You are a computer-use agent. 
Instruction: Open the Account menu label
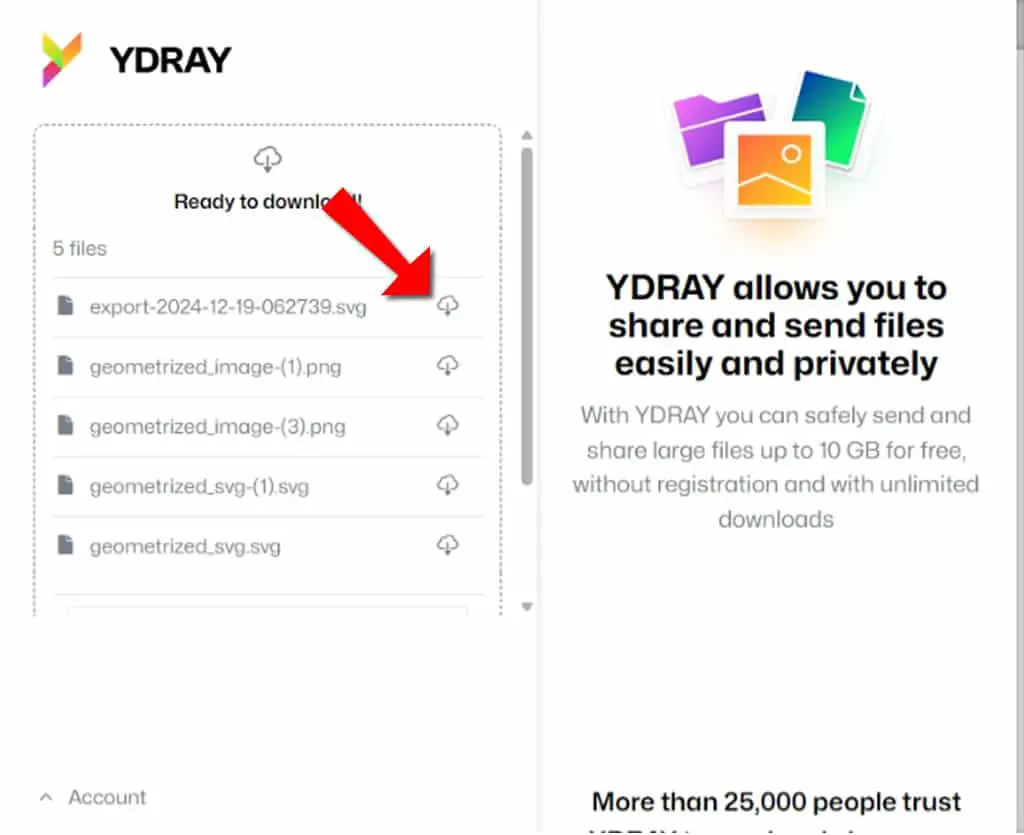107,797
